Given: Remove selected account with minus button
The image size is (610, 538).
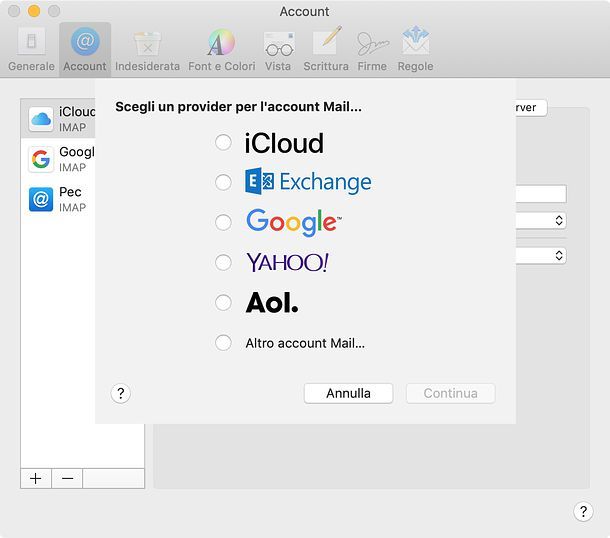Looking at the screenshot, I should click(67, 478).
